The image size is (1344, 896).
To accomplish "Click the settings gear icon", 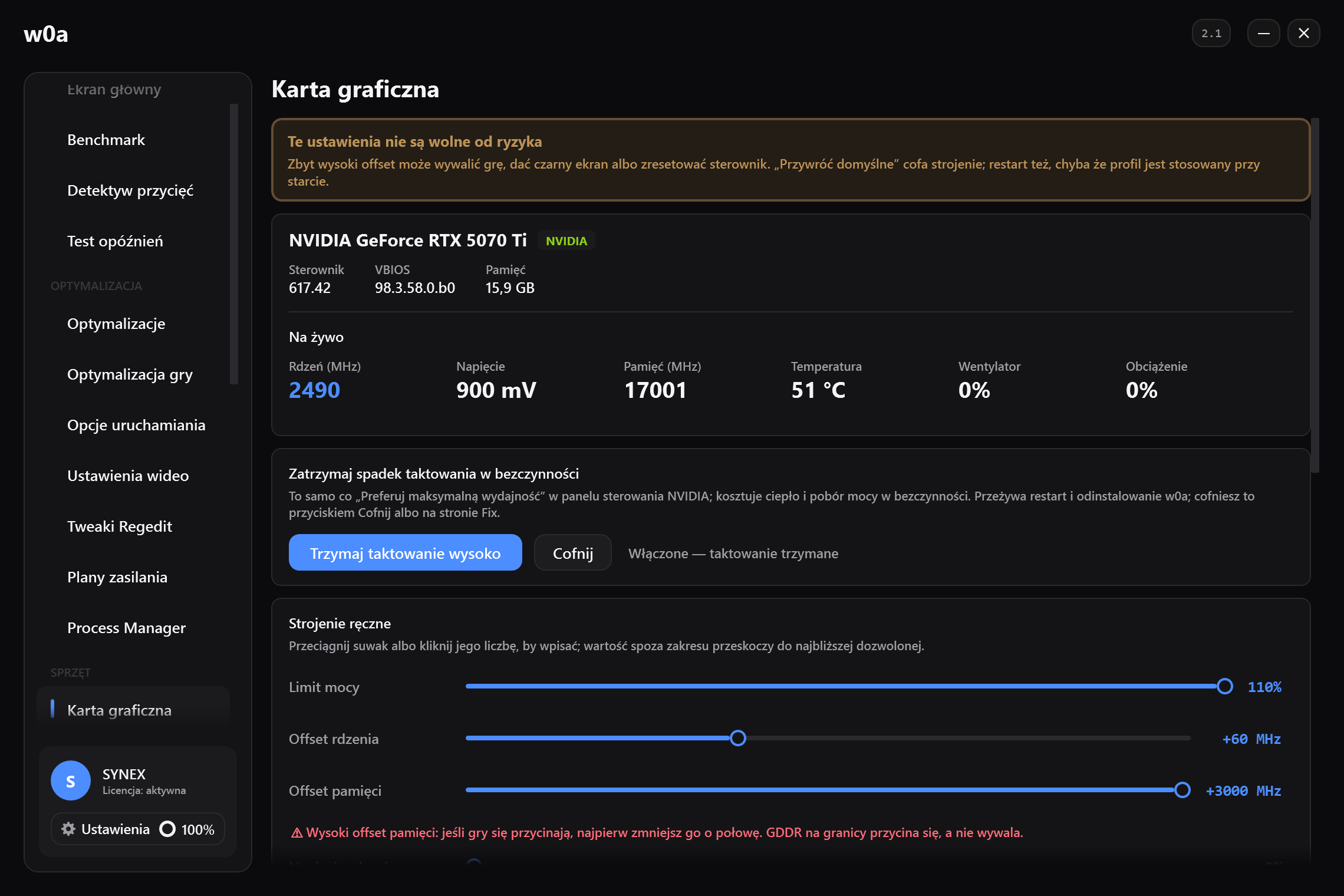I will tap(68, 829).
